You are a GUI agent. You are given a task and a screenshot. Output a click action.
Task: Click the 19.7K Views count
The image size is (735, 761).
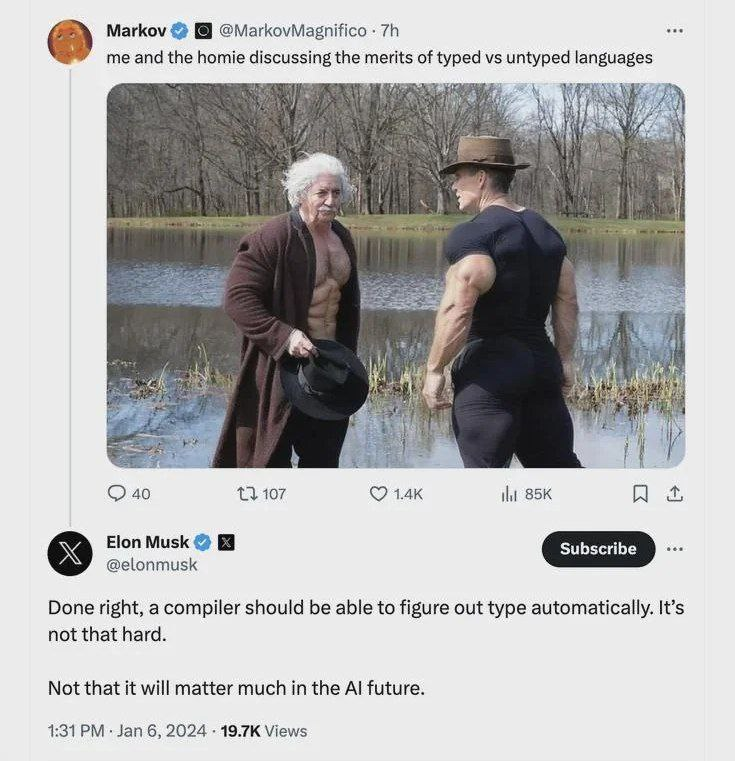pos(263,731)
